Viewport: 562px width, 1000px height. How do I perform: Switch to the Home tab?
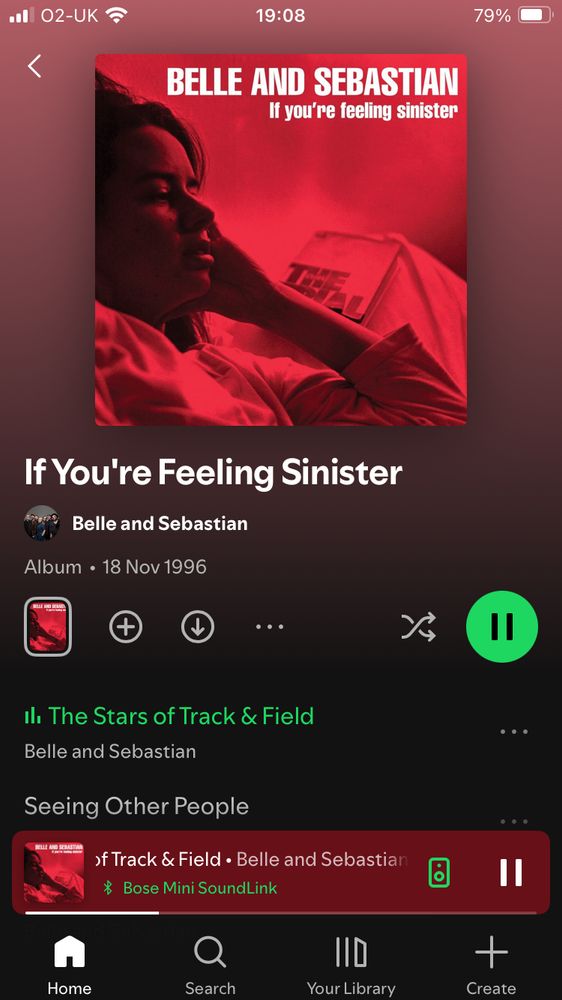point(69,964)
